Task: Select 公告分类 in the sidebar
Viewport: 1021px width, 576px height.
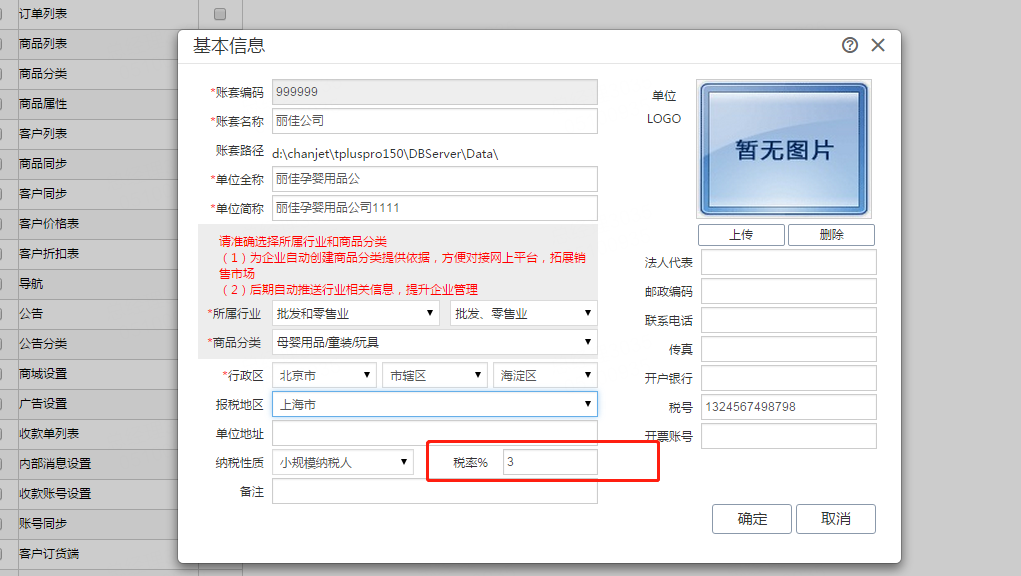Action: (43, 343)
